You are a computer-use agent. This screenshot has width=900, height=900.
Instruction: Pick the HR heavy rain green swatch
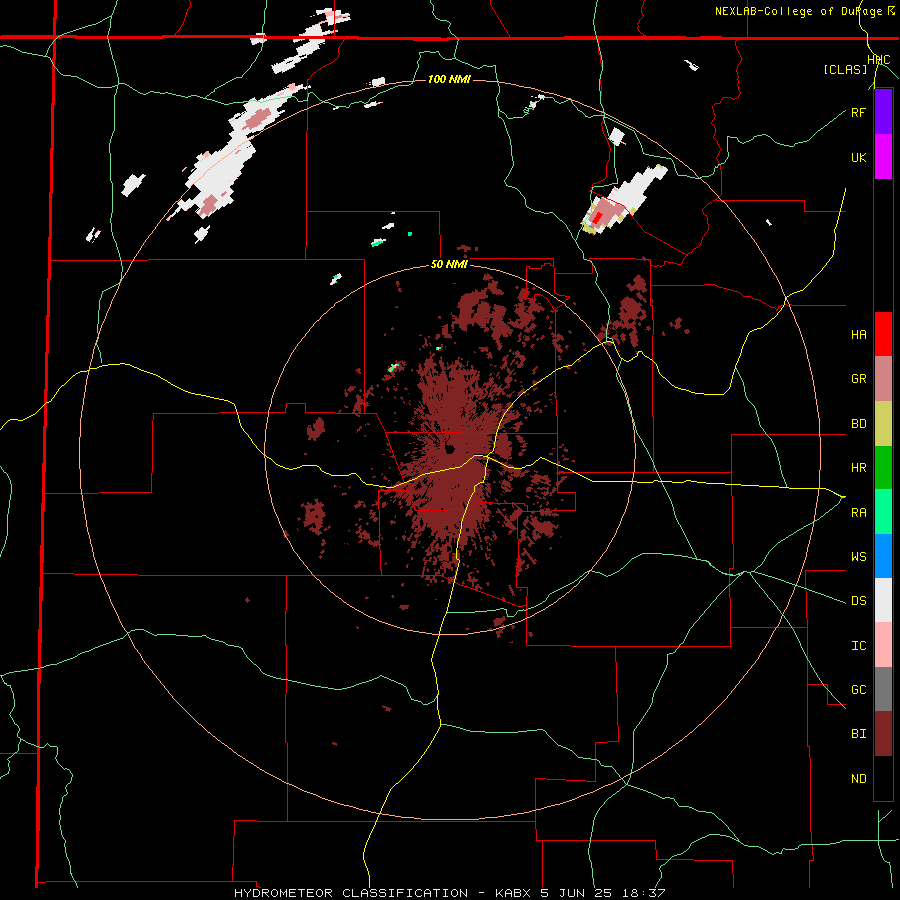coord(883,467)
